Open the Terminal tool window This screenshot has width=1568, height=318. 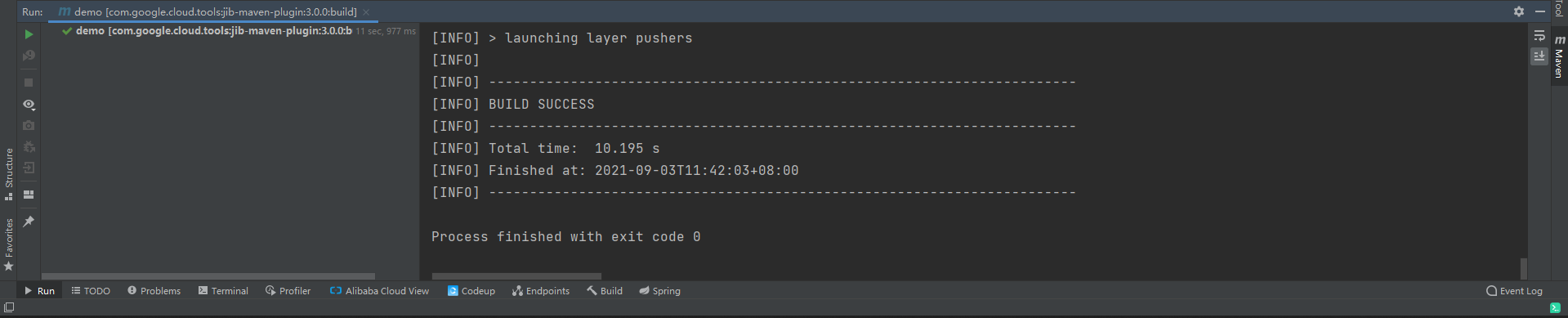(x=223, y=291)
